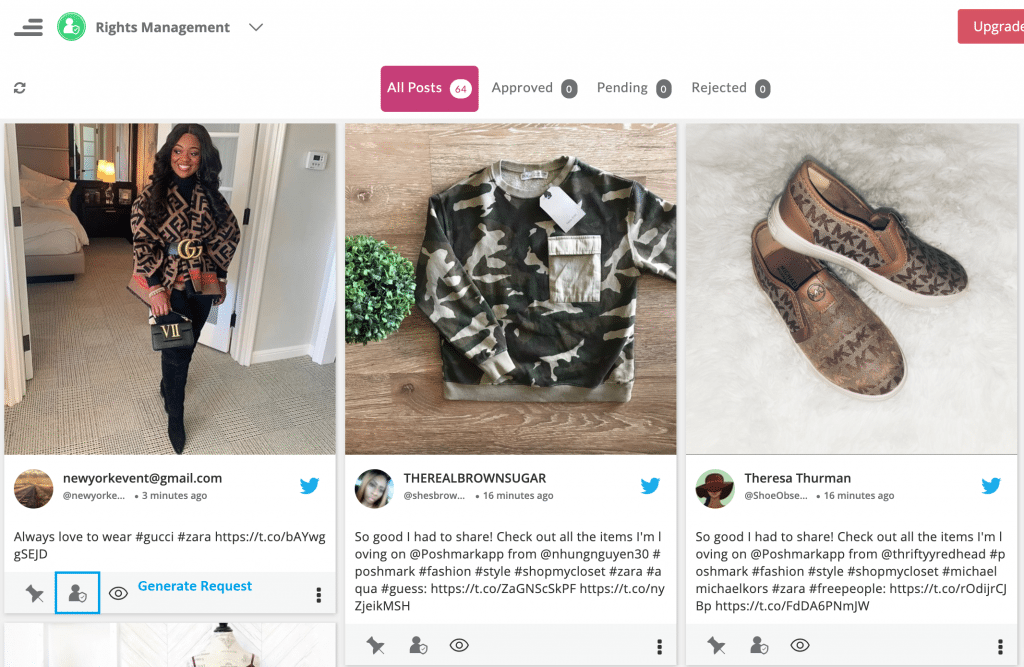The height and width of the screenshot is (667, 1024).
Task: Click the Generate Request link
Action: point(195,586)
